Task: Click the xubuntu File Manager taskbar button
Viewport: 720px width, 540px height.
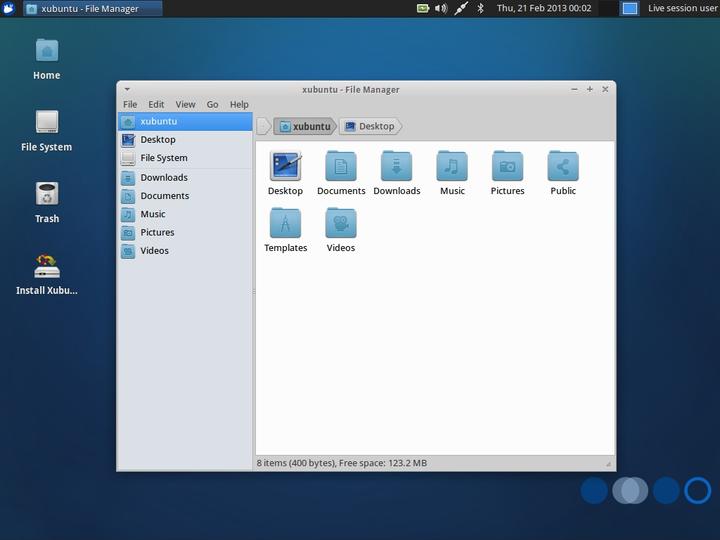Action: pyautogui.click(x=93, y=9)
